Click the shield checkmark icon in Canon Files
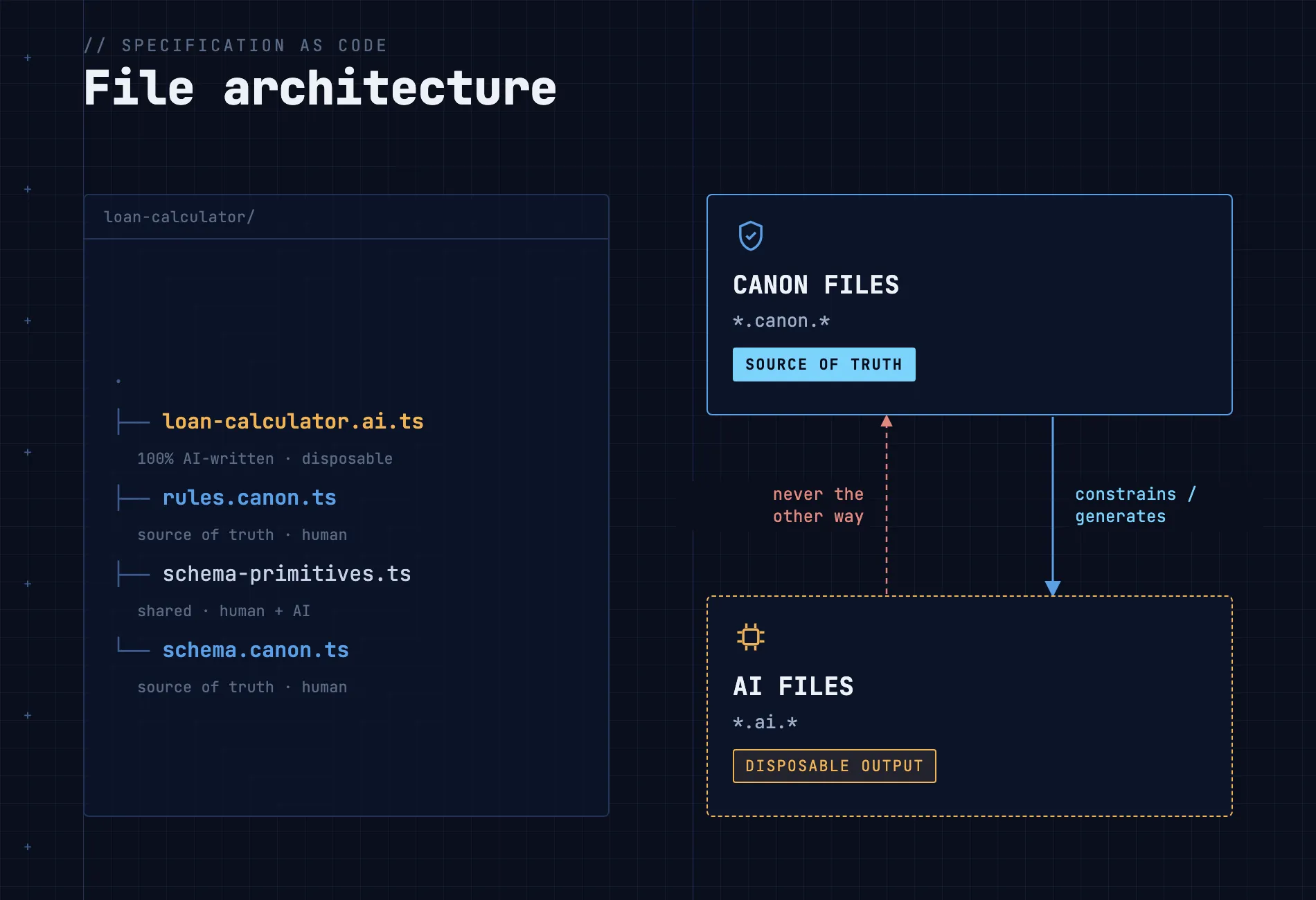1316x900 pixels. pyautogui.click(x=751, y=236)
